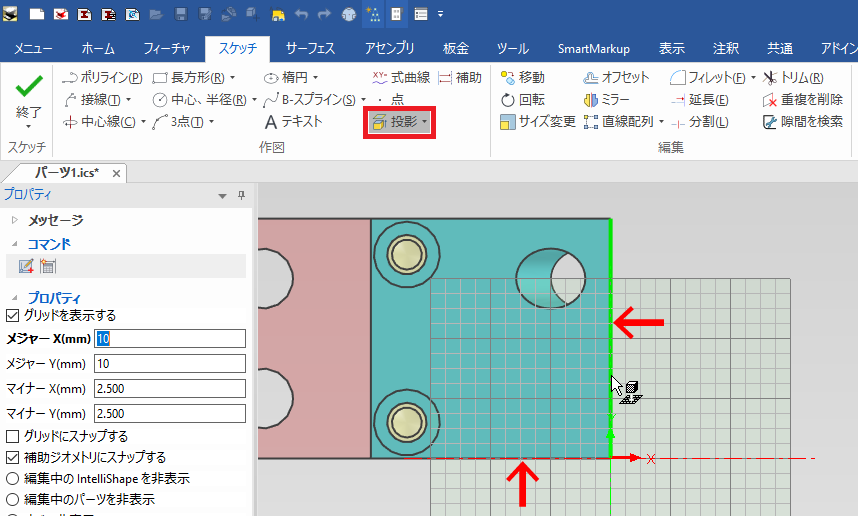The height and width of the screenshot is (516, 858).
Task: Open the 板金 ribbon tab
Action: tap(456, 48)
